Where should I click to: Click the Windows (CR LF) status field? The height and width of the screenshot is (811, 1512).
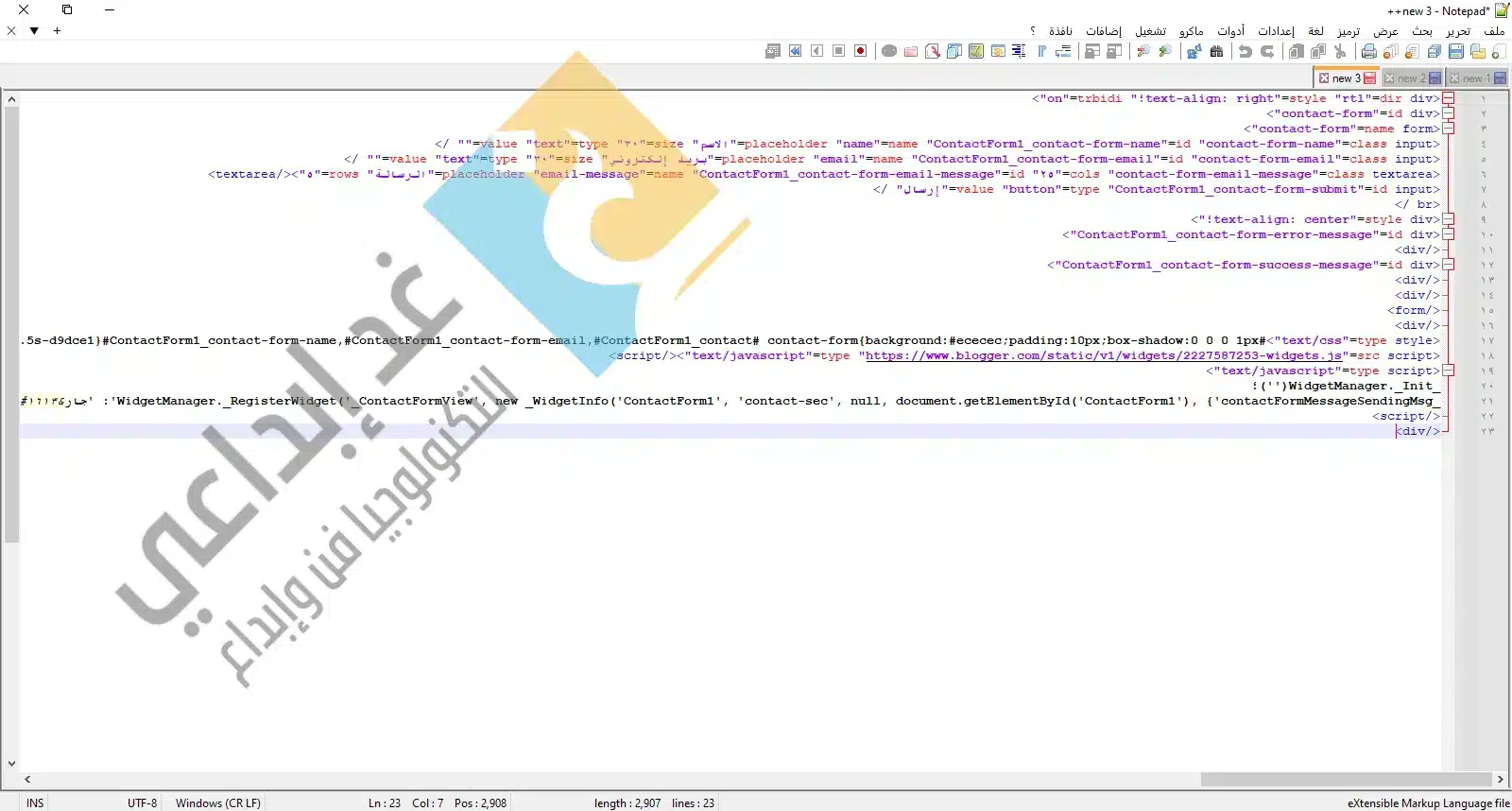[217, 802]
